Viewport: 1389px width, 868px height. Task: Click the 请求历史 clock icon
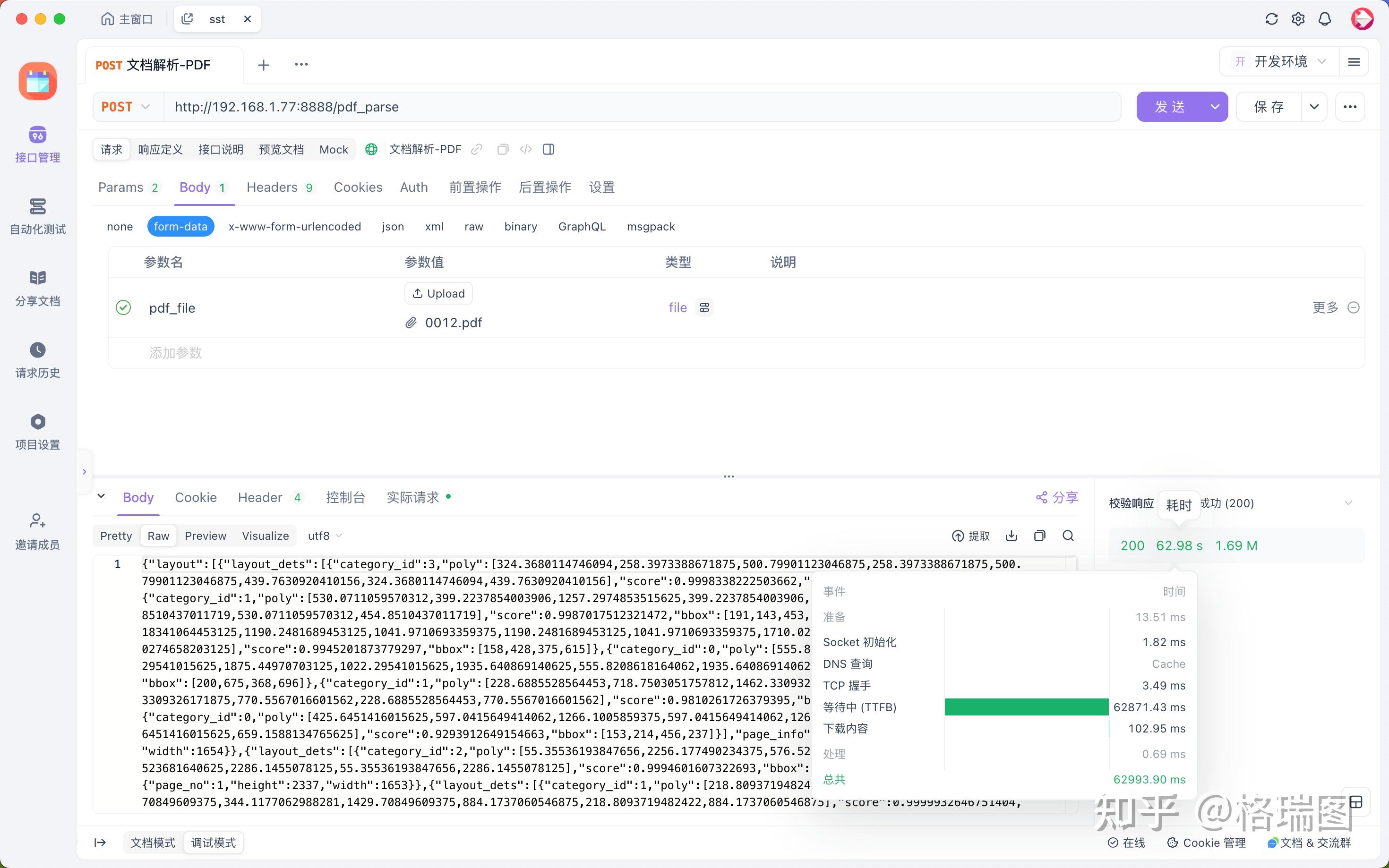coord(37,350)
